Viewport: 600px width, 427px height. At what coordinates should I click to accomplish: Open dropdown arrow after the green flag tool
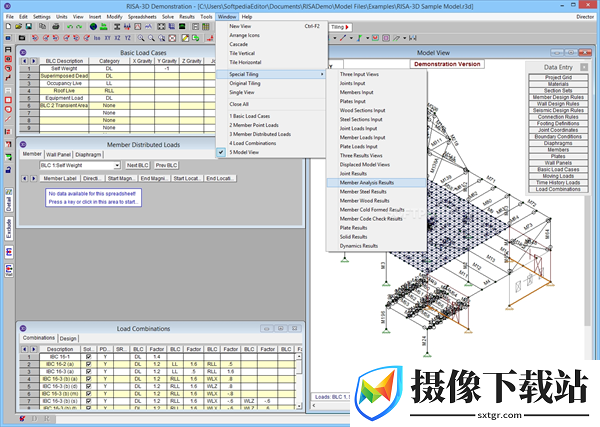point(367,38)
